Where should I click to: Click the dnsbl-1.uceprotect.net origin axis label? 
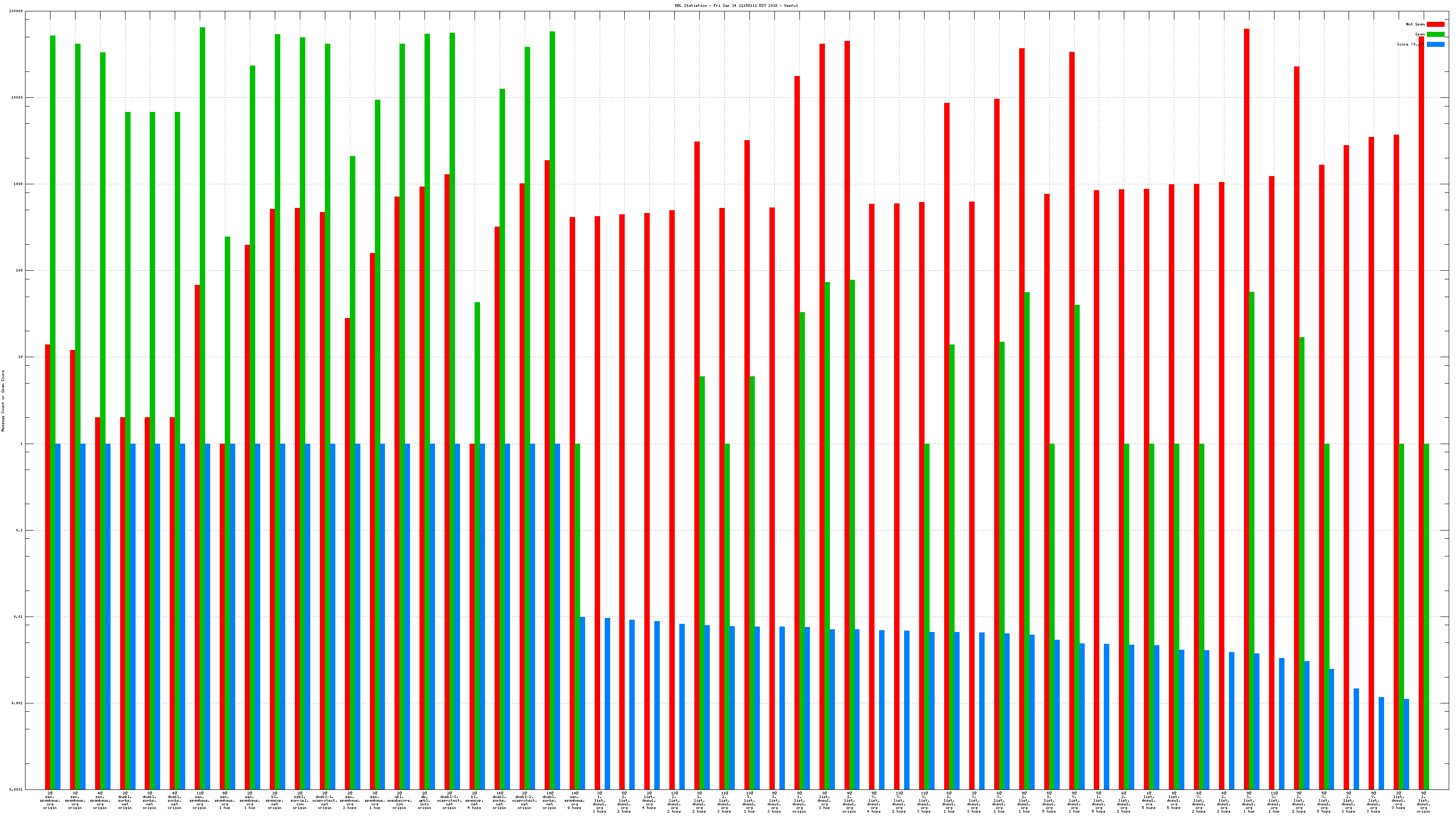(x=324, y=800)
